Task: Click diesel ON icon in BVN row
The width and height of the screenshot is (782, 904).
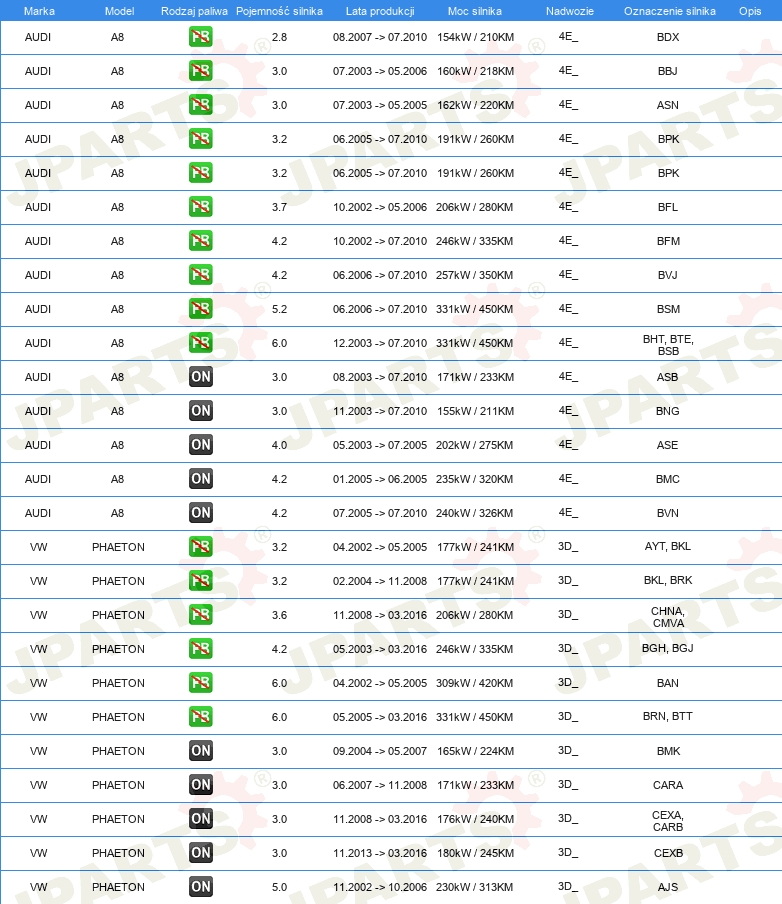Action: [201, 513]
